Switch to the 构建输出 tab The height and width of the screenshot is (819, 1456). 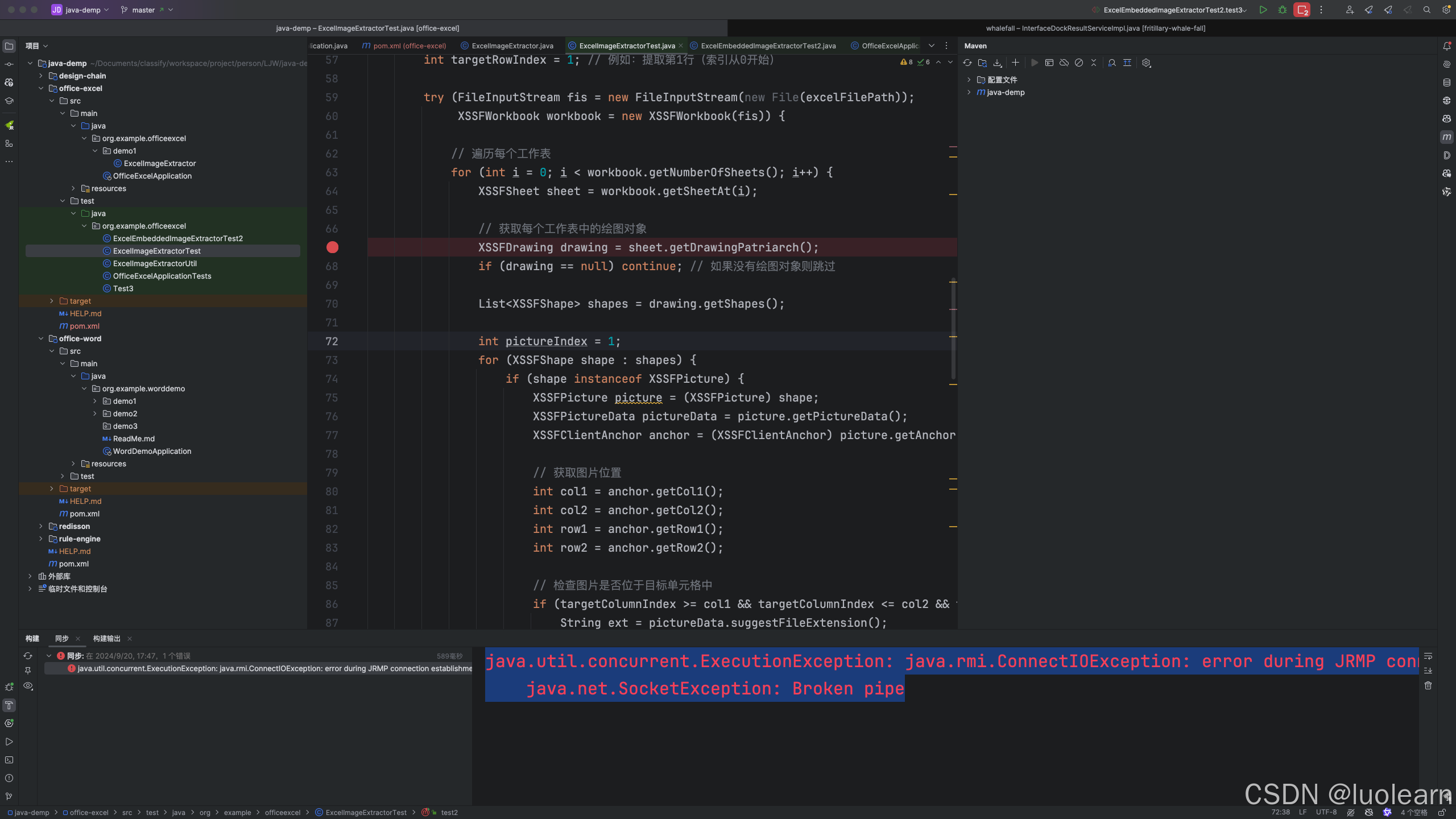click(107, 639)
